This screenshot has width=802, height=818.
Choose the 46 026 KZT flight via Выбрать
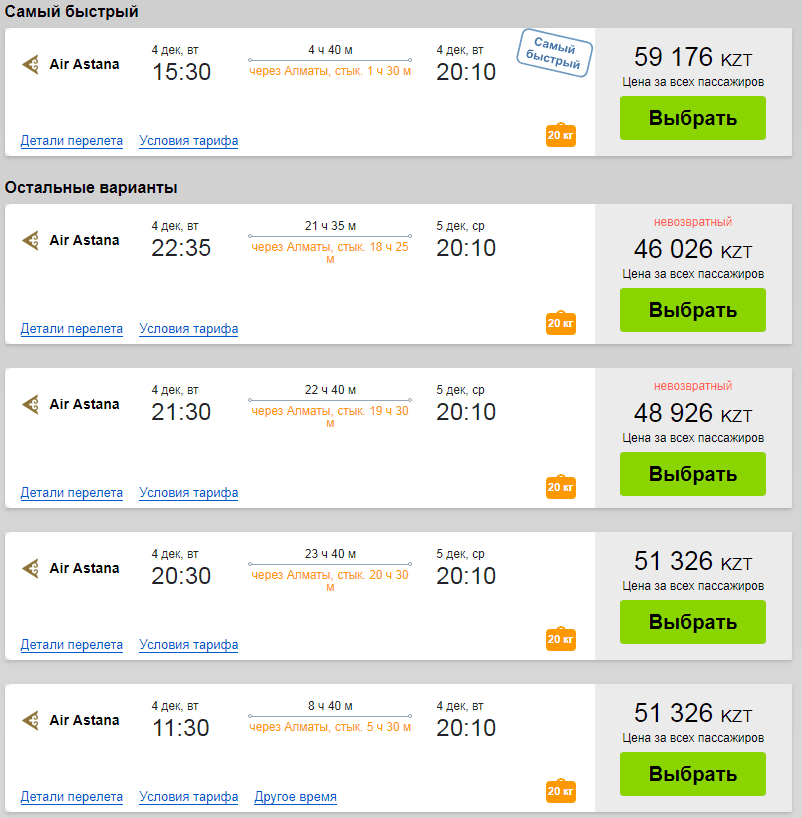coord(692,310)
